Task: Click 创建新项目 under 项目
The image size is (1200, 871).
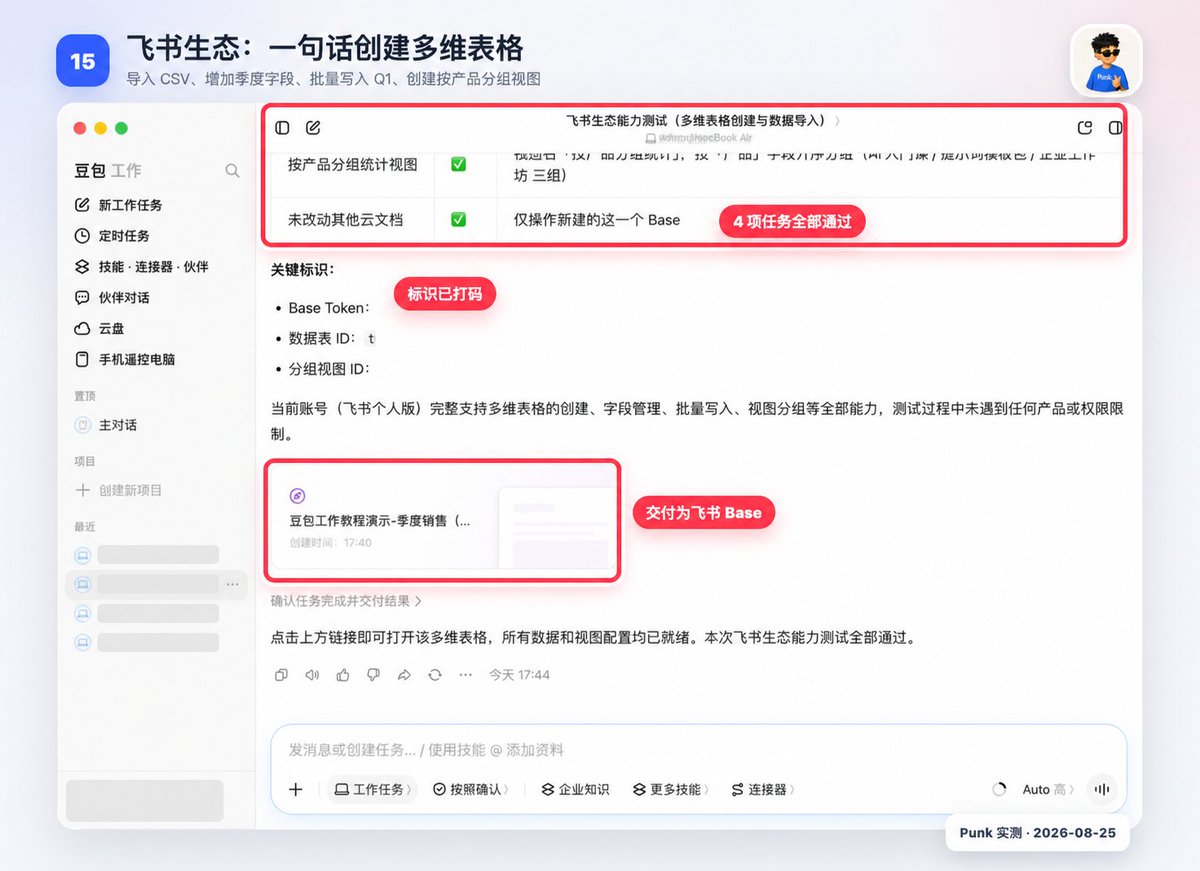Action: click(x=119, y=490)
